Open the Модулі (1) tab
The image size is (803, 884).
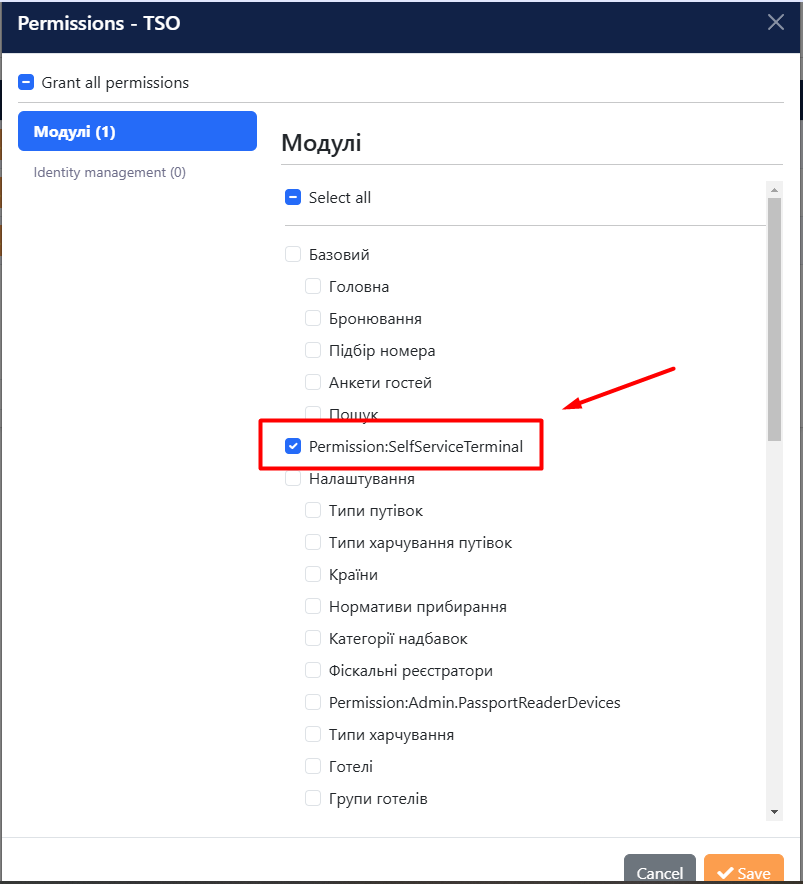[x=137, y=132]
